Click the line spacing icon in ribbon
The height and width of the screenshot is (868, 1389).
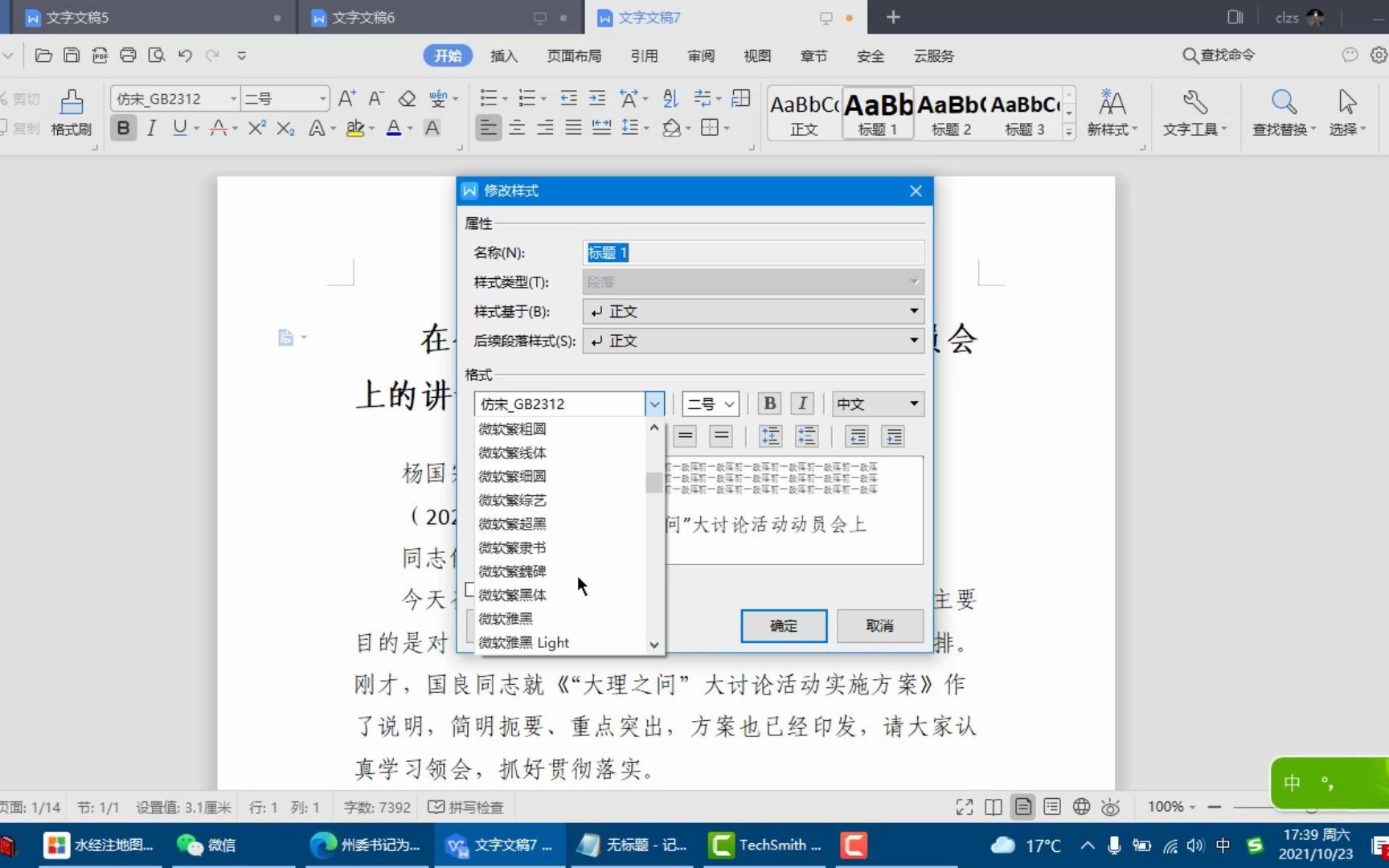coord(630,128)
